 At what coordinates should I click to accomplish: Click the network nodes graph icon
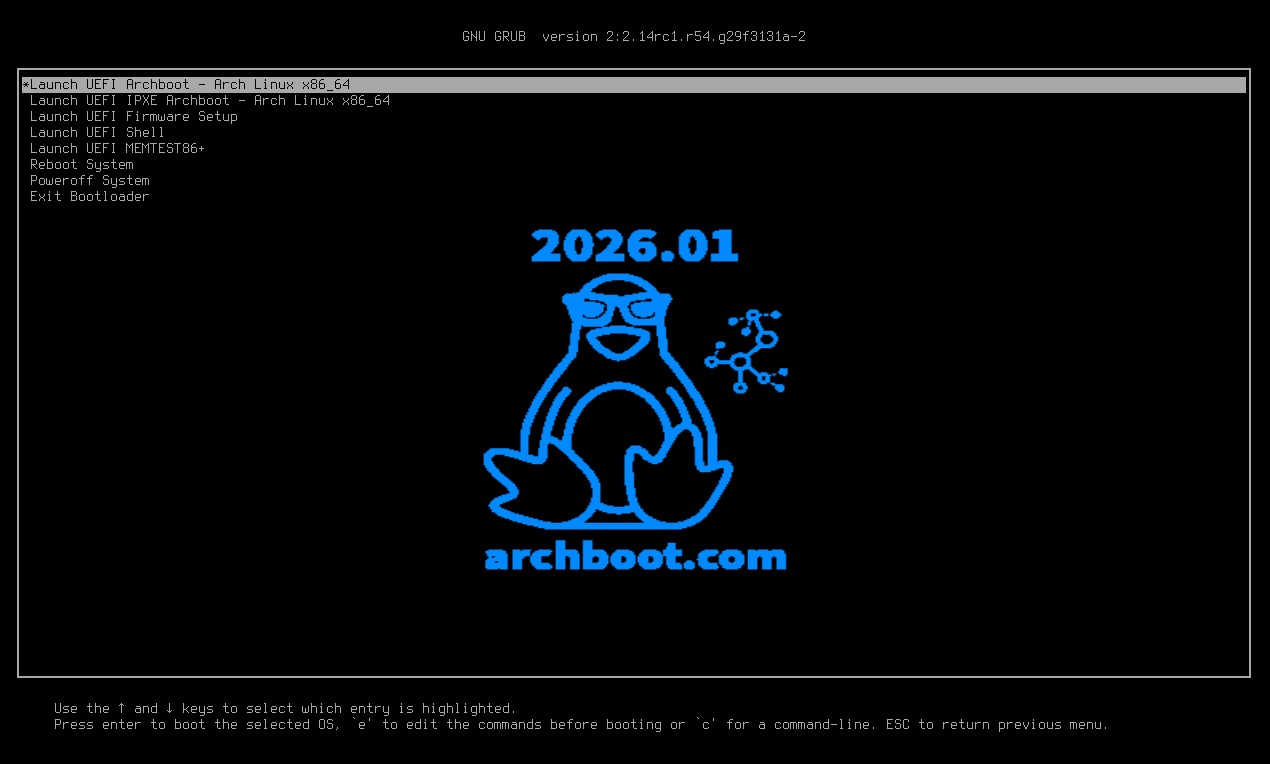pos(747,350)
